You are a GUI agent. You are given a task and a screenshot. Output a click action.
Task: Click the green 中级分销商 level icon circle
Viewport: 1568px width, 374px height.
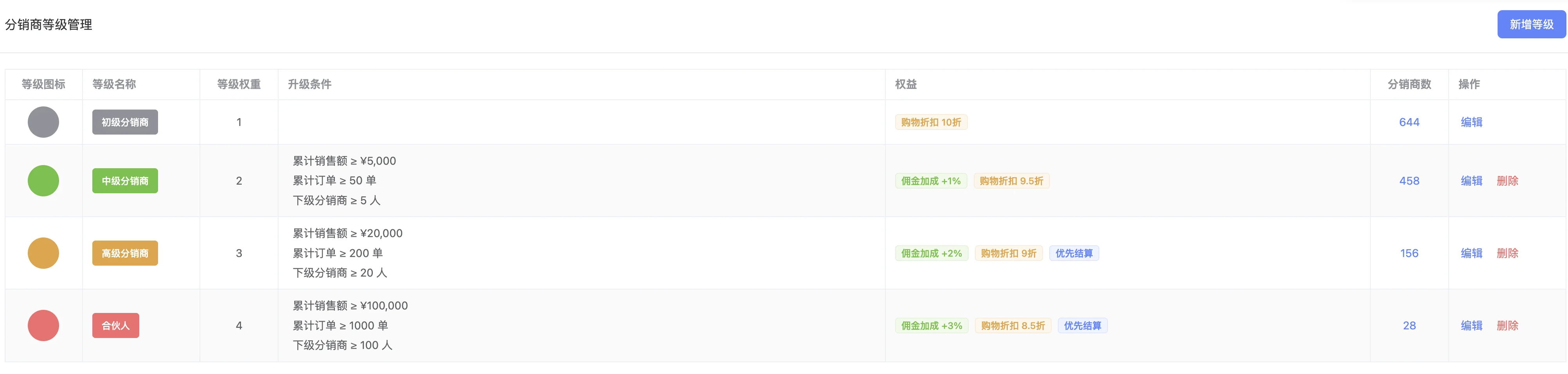[43, 181]
